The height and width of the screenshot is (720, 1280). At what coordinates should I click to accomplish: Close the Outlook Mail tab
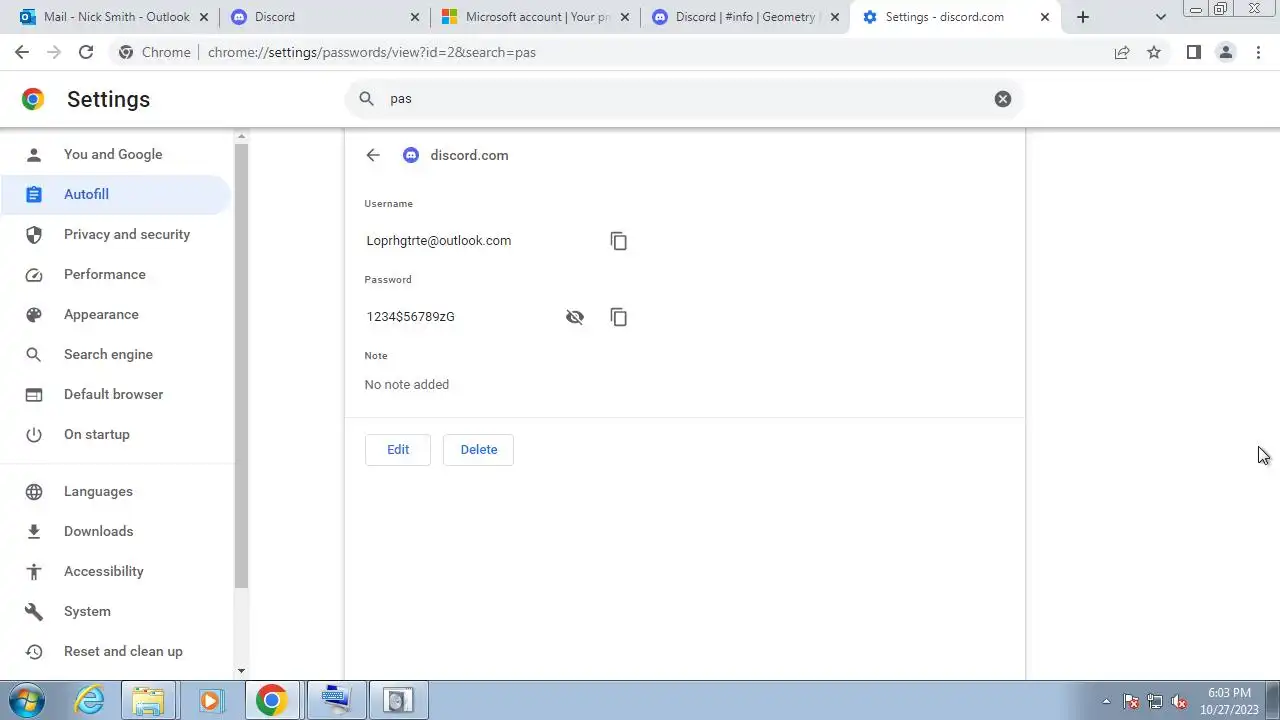204,17
